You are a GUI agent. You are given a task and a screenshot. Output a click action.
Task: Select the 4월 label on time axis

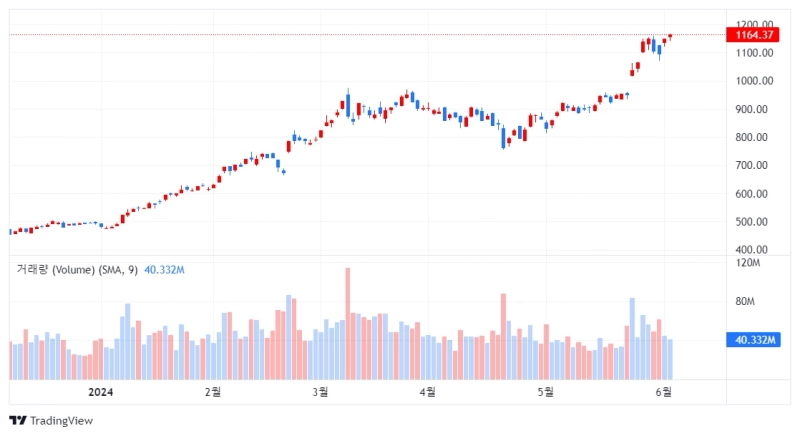pyautogui.click(x=427, y=392)
